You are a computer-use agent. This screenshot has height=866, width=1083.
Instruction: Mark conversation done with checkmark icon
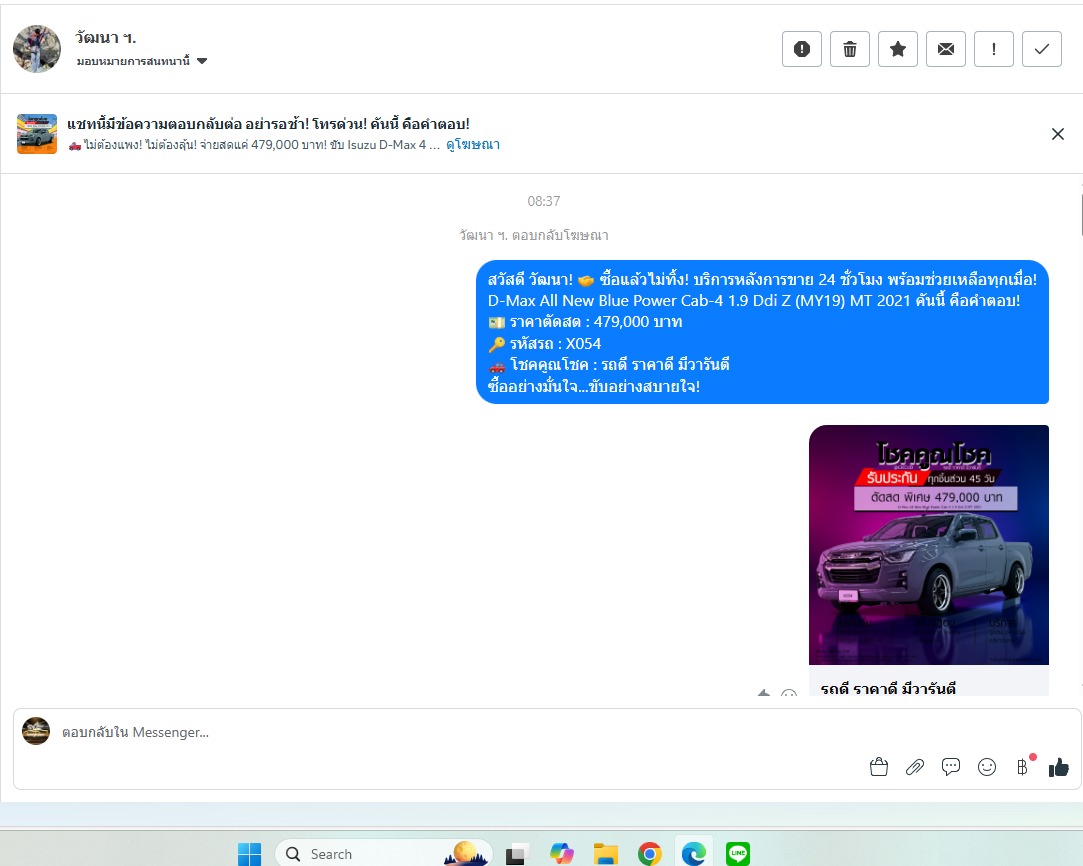(1042, 49)
